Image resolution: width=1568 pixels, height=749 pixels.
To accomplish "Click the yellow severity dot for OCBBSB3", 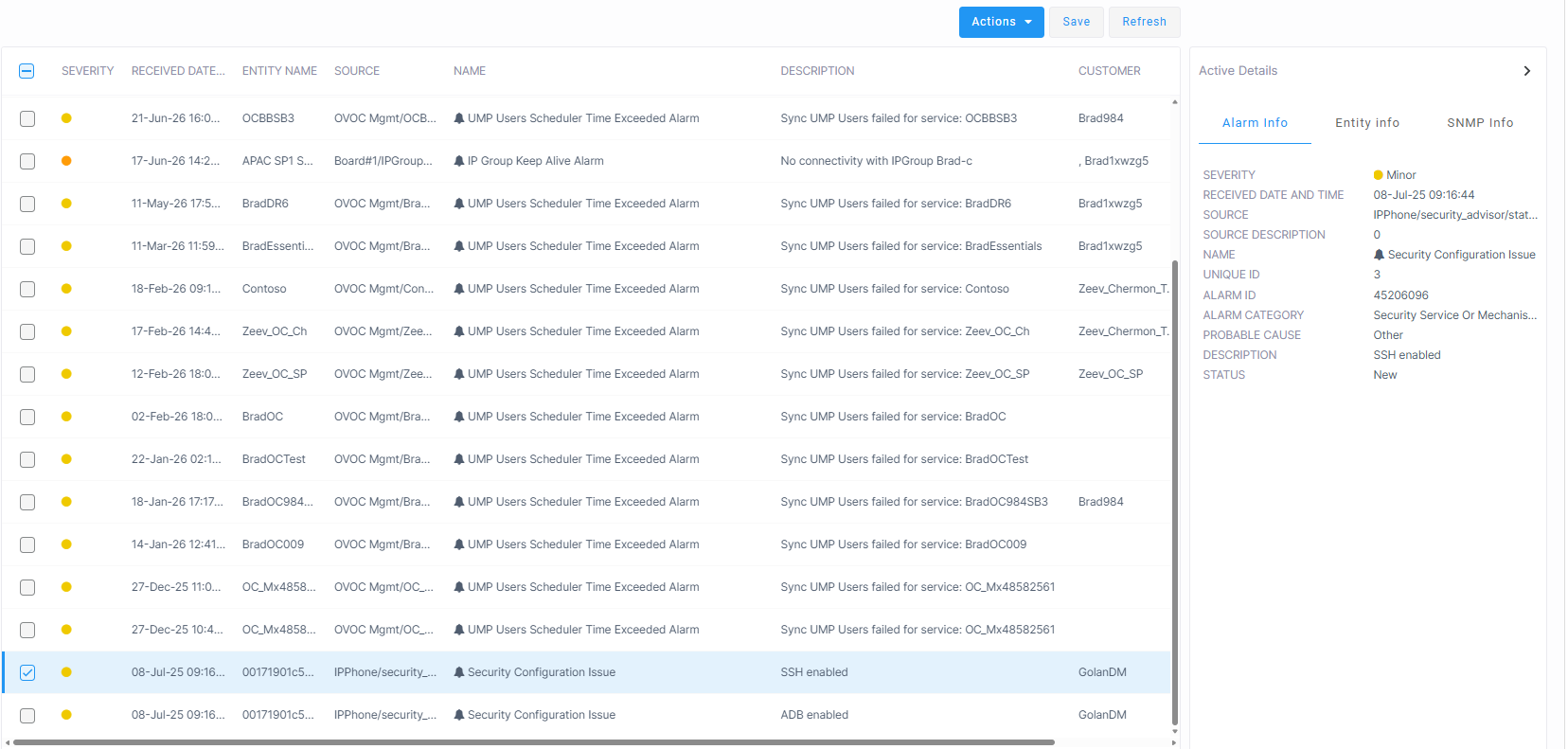I will [x=66, y=118].
